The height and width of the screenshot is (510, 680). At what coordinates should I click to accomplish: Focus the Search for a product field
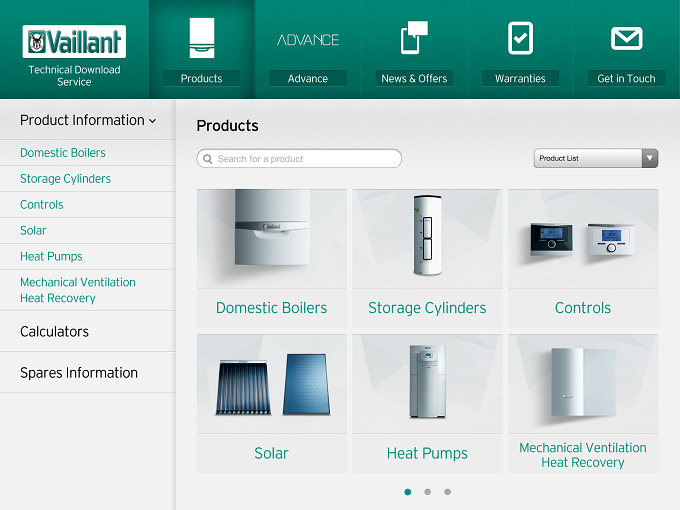(299, 159)
